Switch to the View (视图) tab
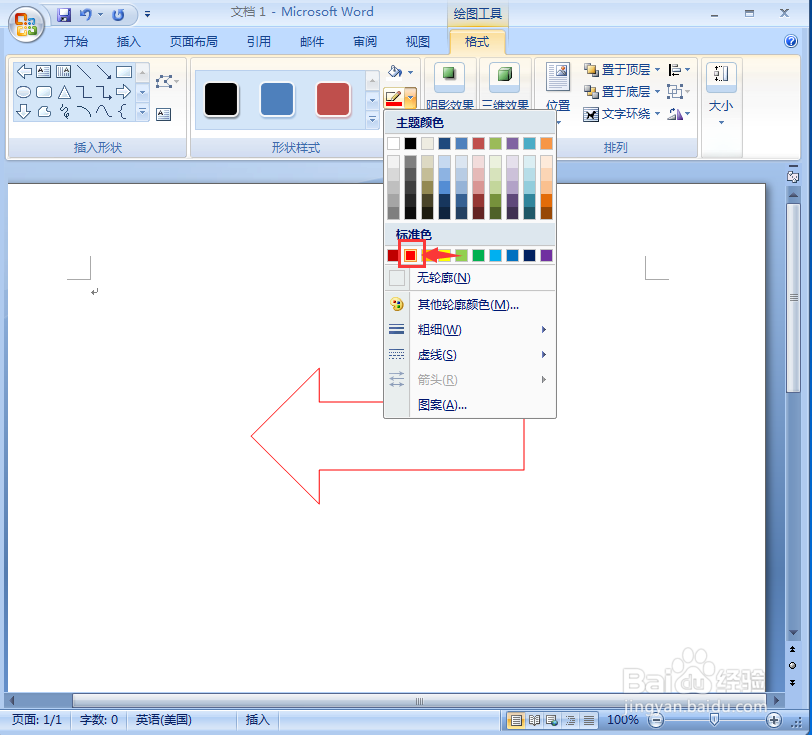812x735 pixels. (417, 41)
